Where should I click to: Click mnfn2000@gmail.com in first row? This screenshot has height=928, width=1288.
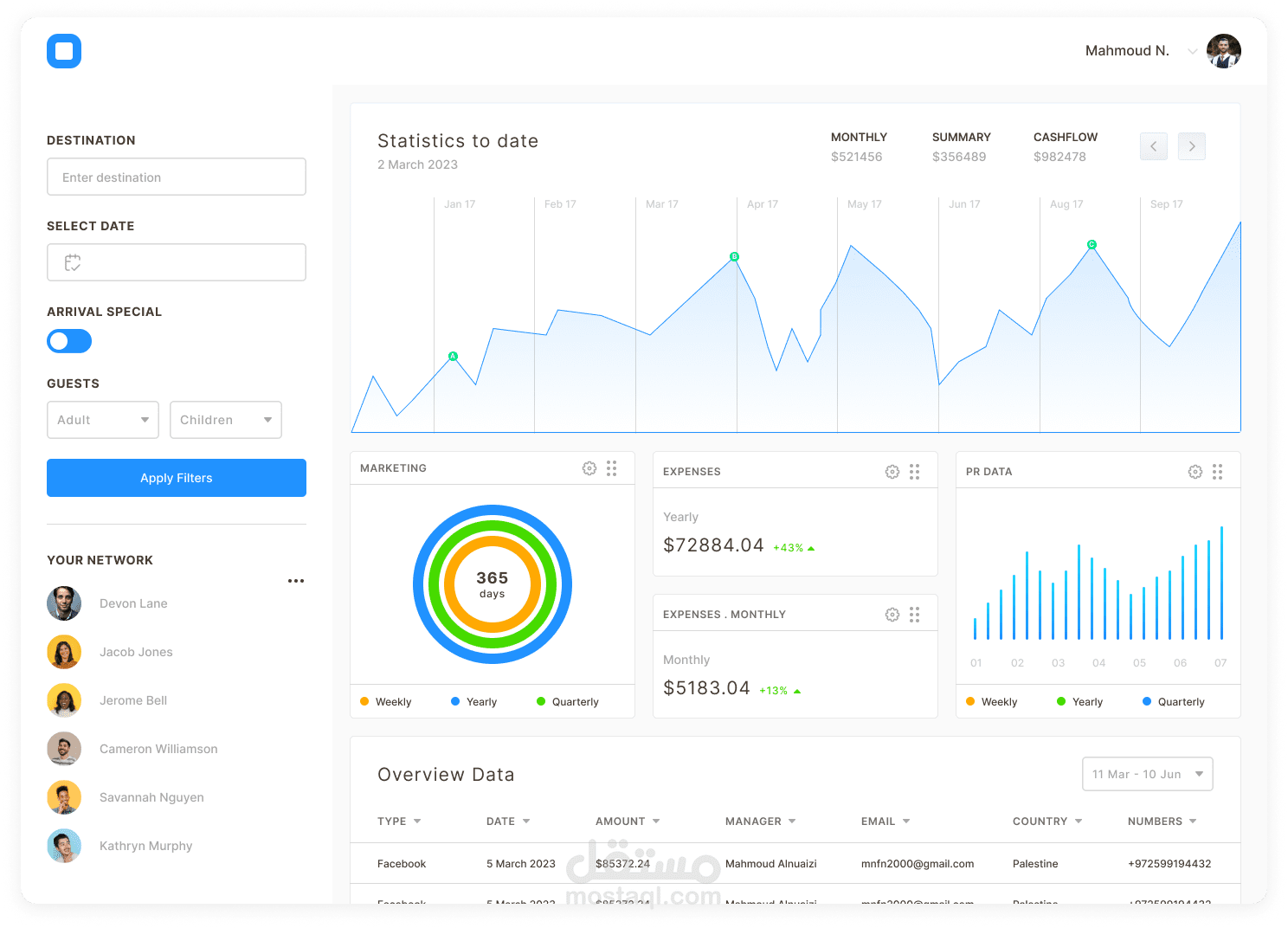918,864
